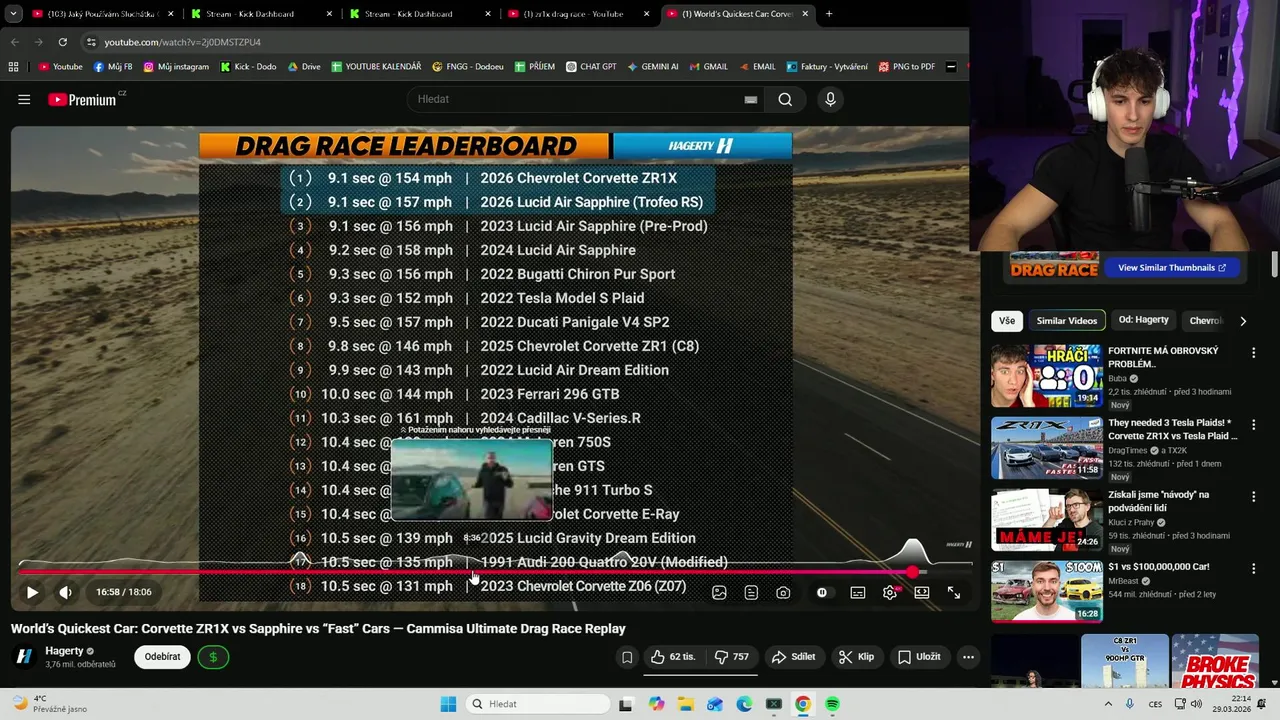Image resolution: width=1280 pixels, height=720 pixels.
Task: Open the on-screen keyboard in search box
Action: (750, 99)
